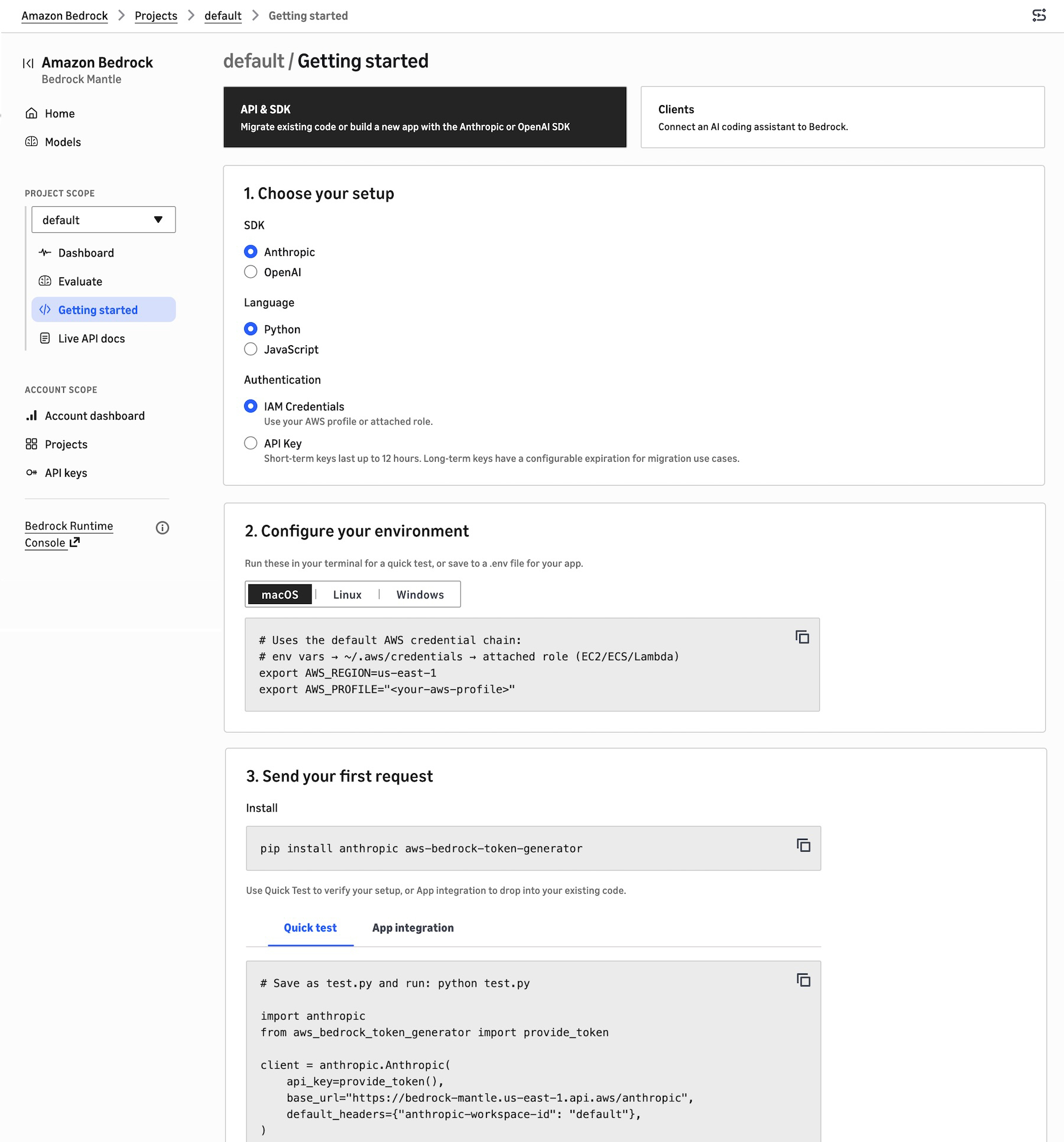Switch to the Clients card

(843, 117)
